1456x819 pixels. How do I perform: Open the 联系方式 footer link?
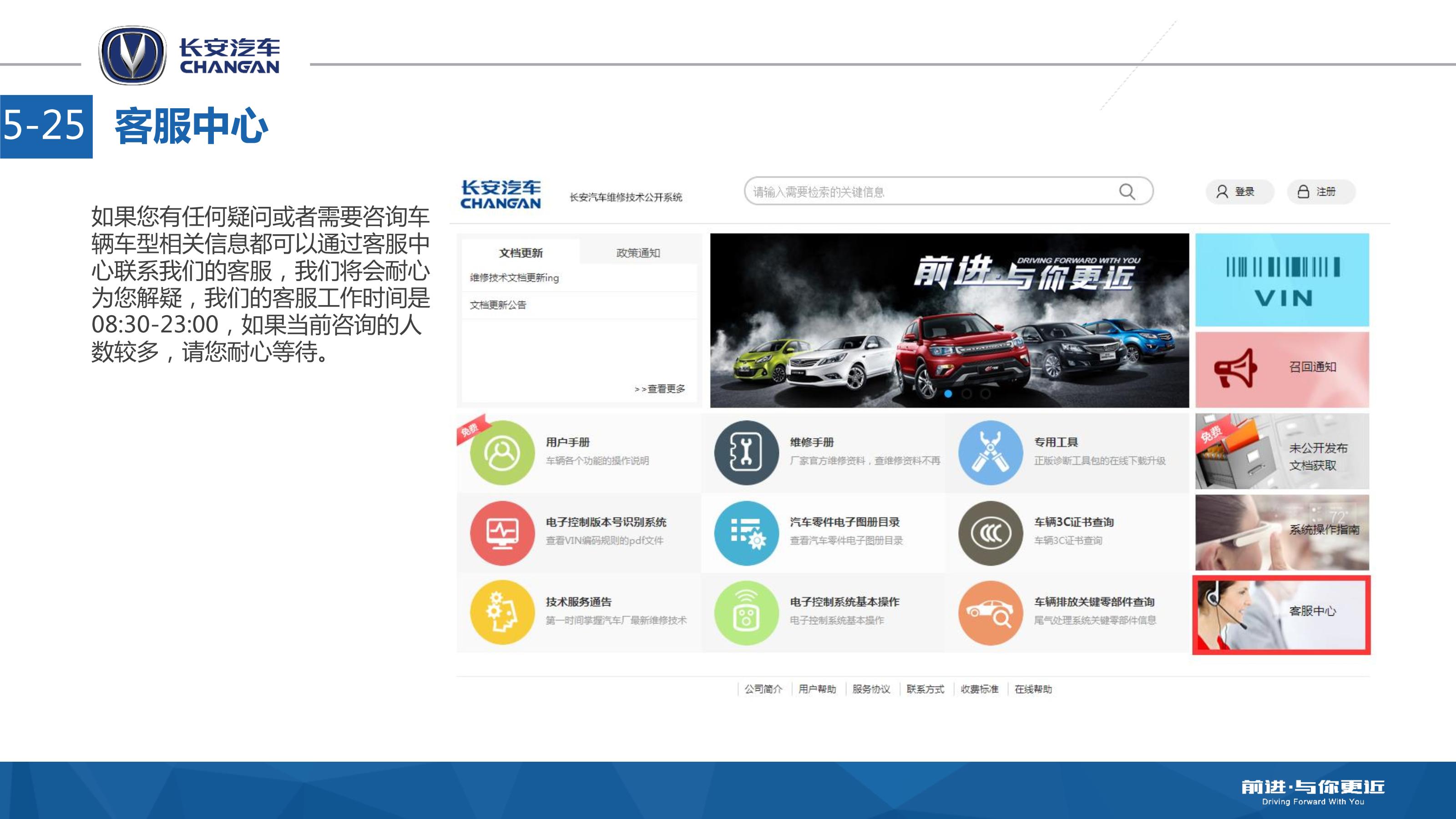(x=925, y=689)
